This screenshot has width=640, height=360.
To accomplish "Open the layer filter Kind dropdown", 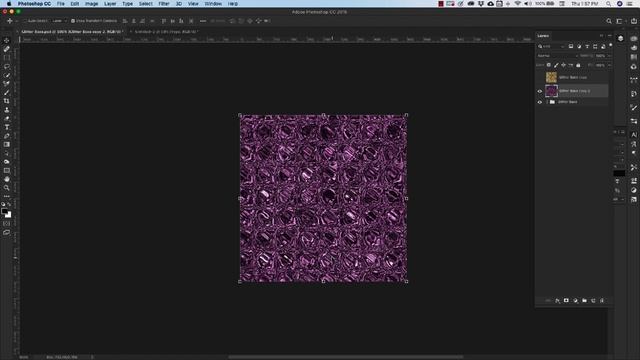I will click(551, 47).
